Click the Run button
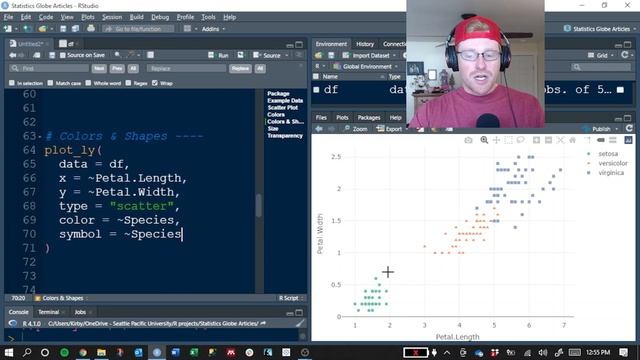The image size is (640, 360). 219,55
